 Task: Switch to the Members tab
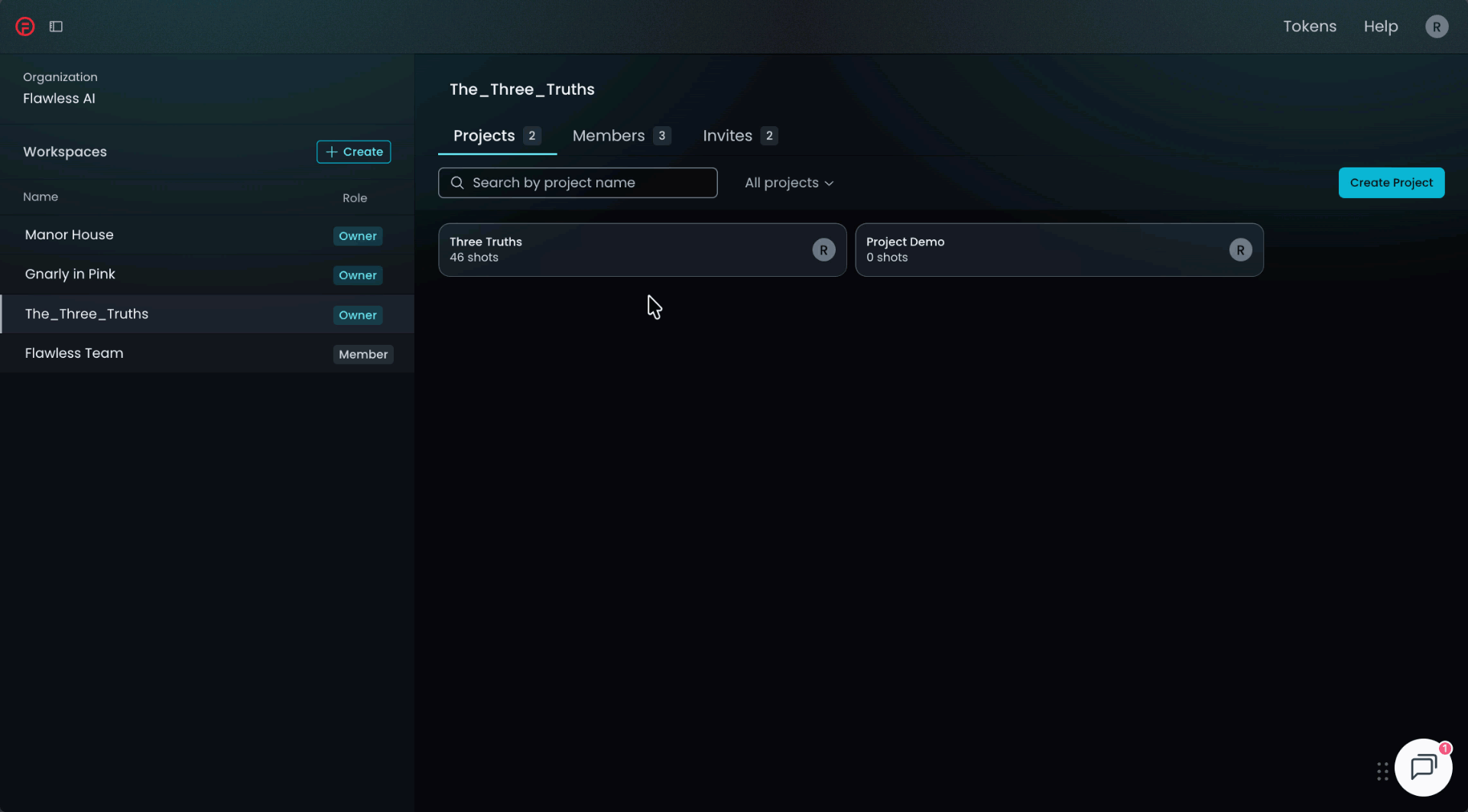(x=622, y=136)
